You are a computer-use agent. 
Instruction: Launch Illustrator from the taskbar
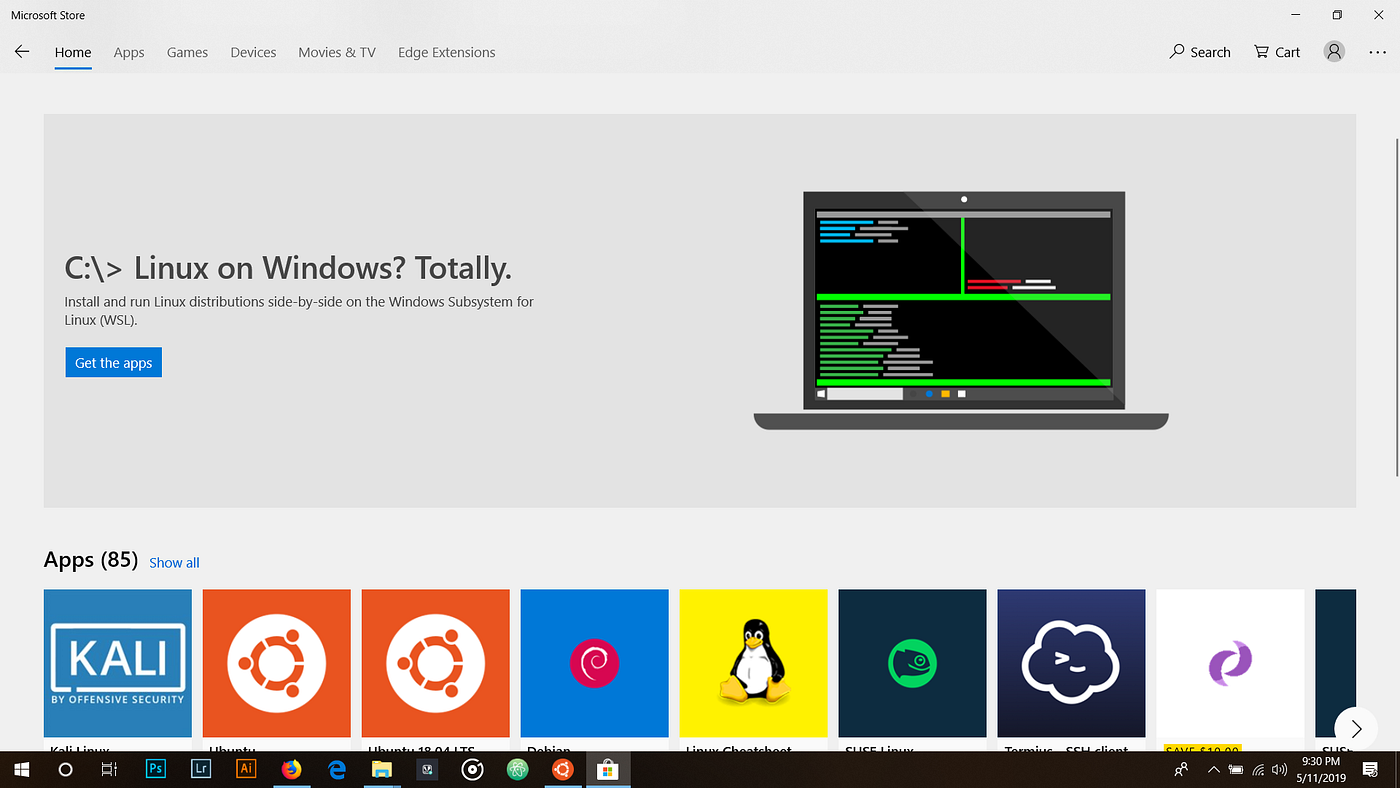[x=246, y=769]
